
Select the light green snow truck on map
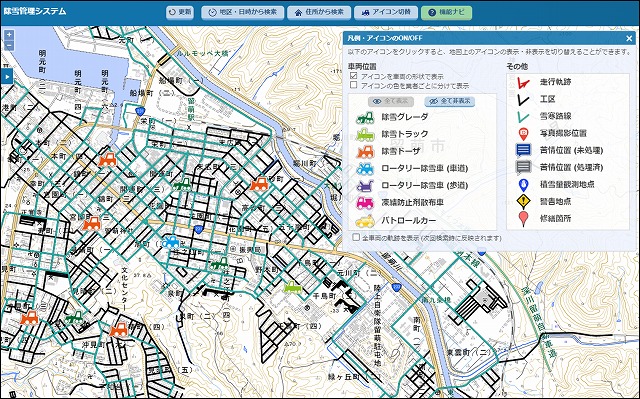pyautogui.click(x=292, y=287)
